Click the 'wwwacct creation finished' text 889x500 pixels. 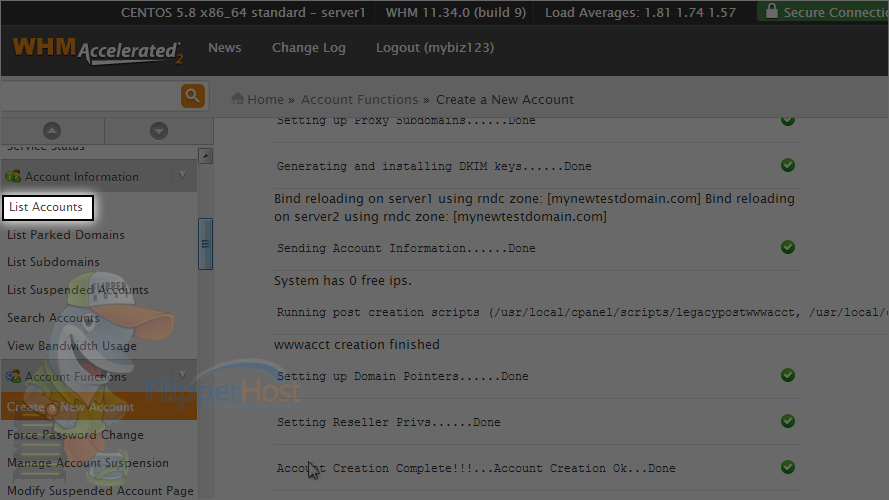[357, 344]
